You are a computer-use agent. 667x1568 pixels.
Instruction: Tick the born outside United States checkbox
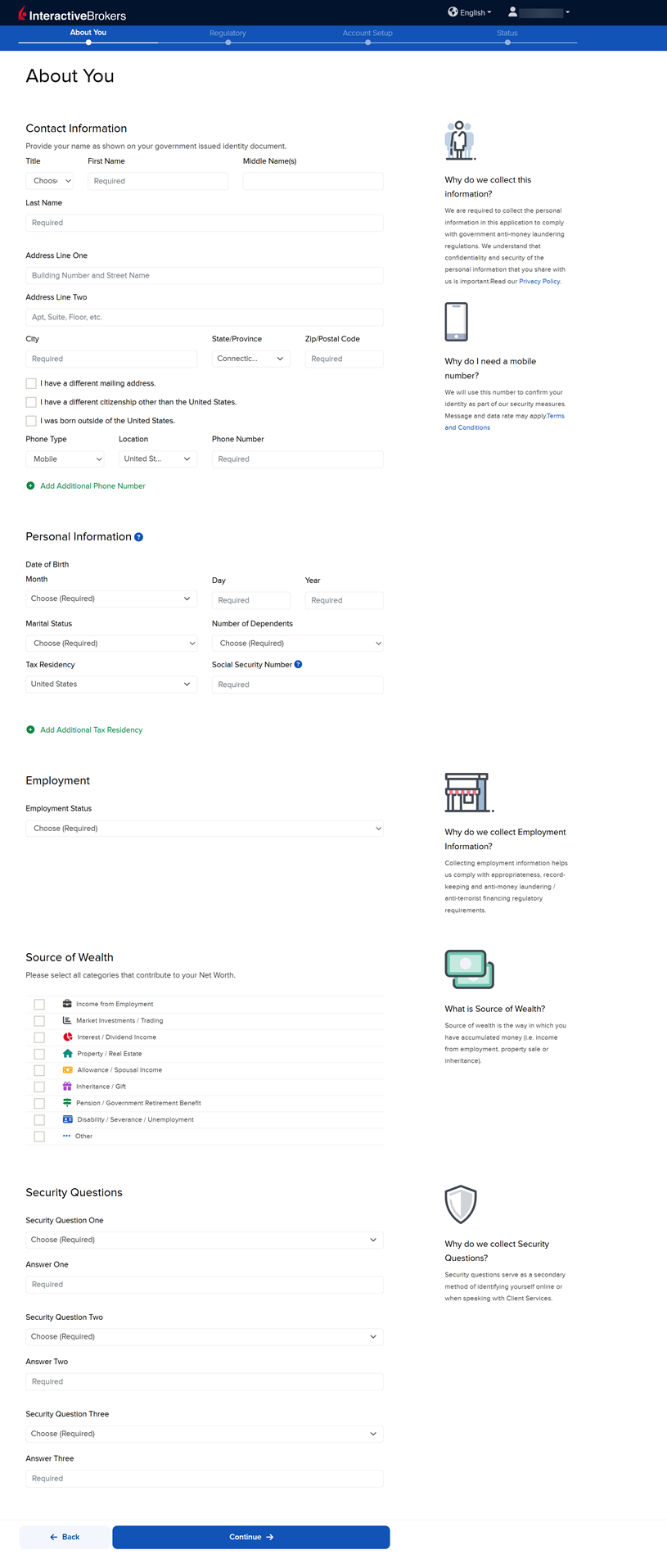(31, 421)
